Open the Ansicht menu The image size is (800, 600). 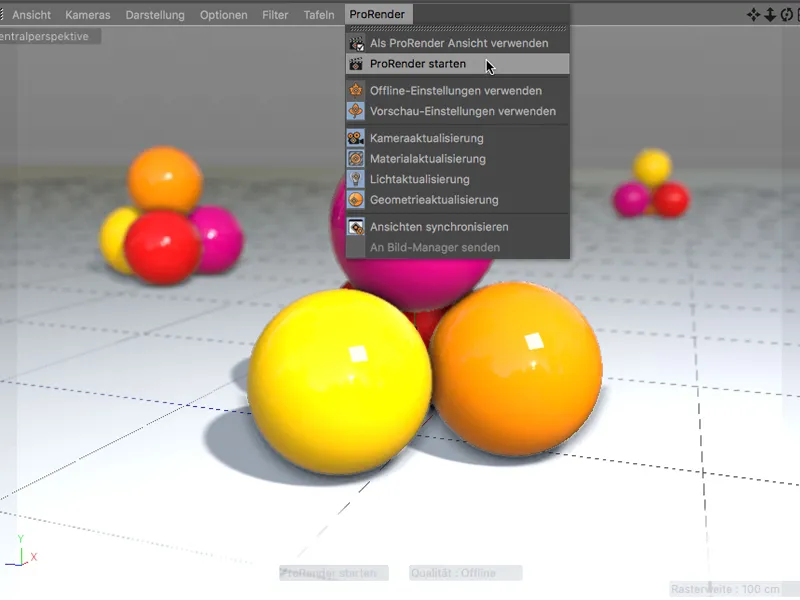click(31, 15)
